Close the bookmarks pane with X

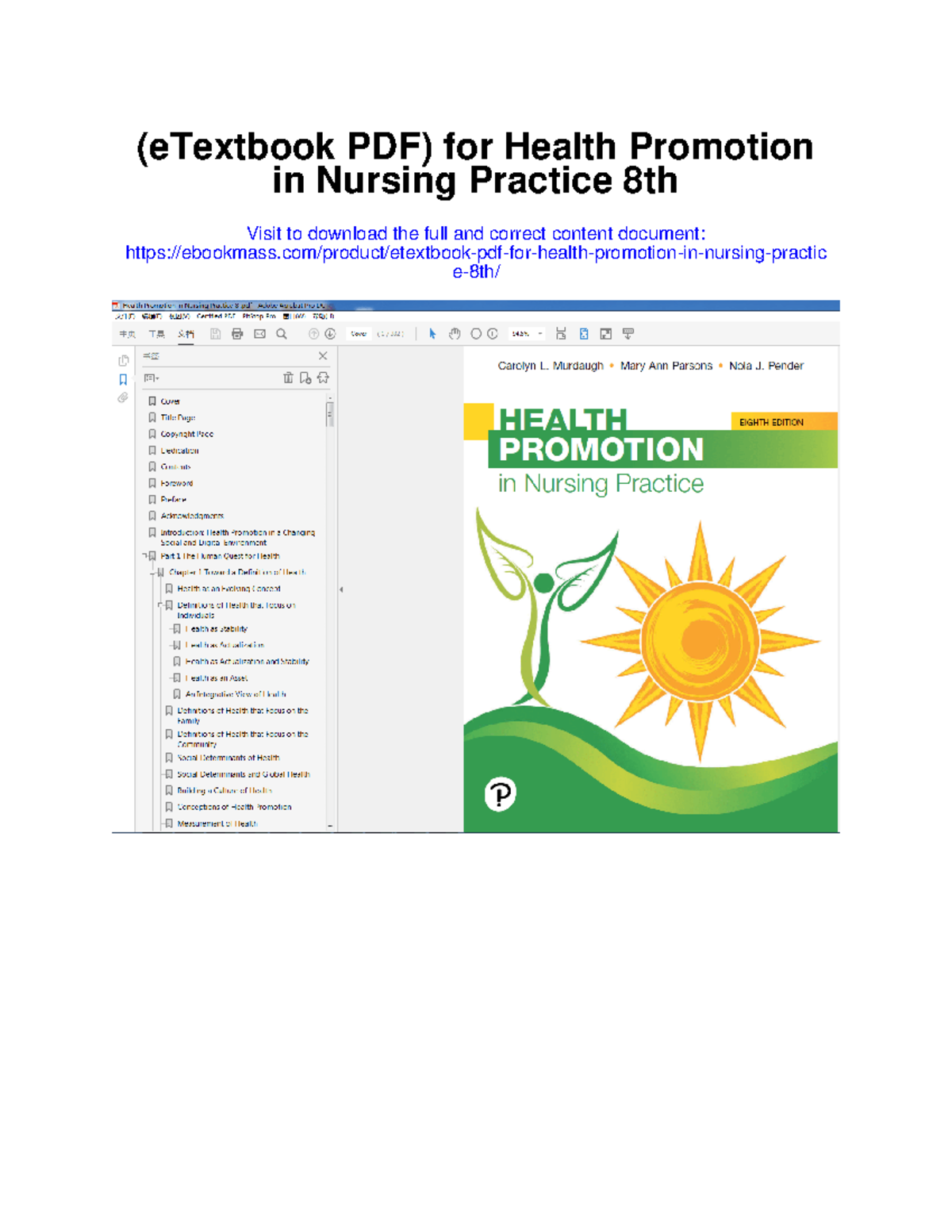323,356
